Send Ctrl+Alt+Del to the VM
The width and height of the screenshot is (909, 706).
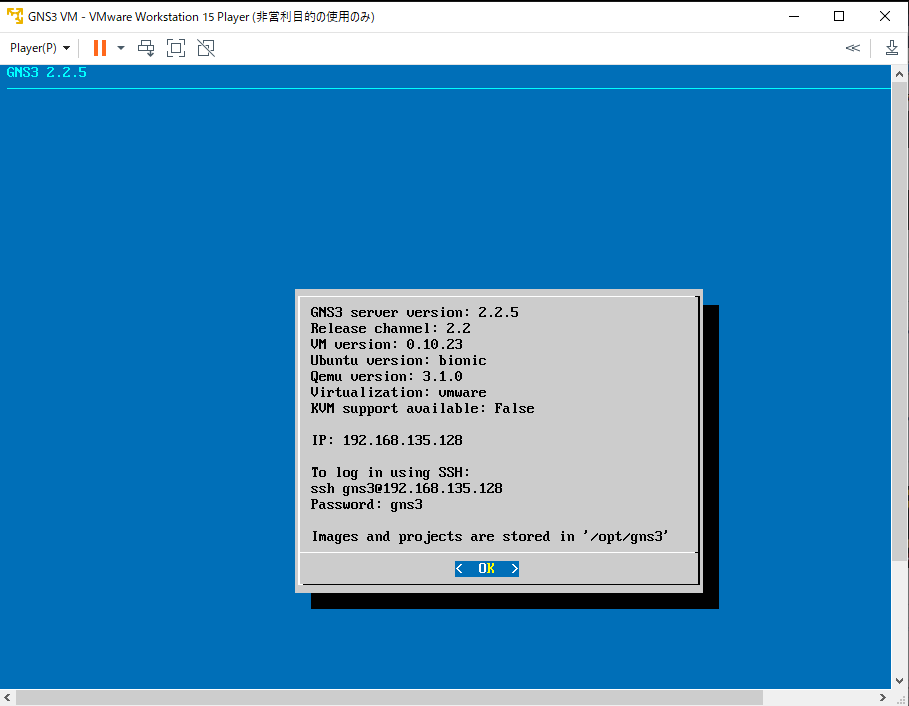(146, 48)
